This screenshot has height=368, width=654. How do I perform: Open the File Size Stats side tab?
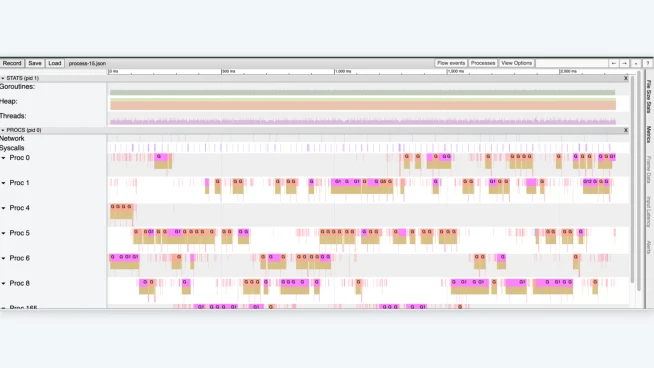click(x=649, y=96)
